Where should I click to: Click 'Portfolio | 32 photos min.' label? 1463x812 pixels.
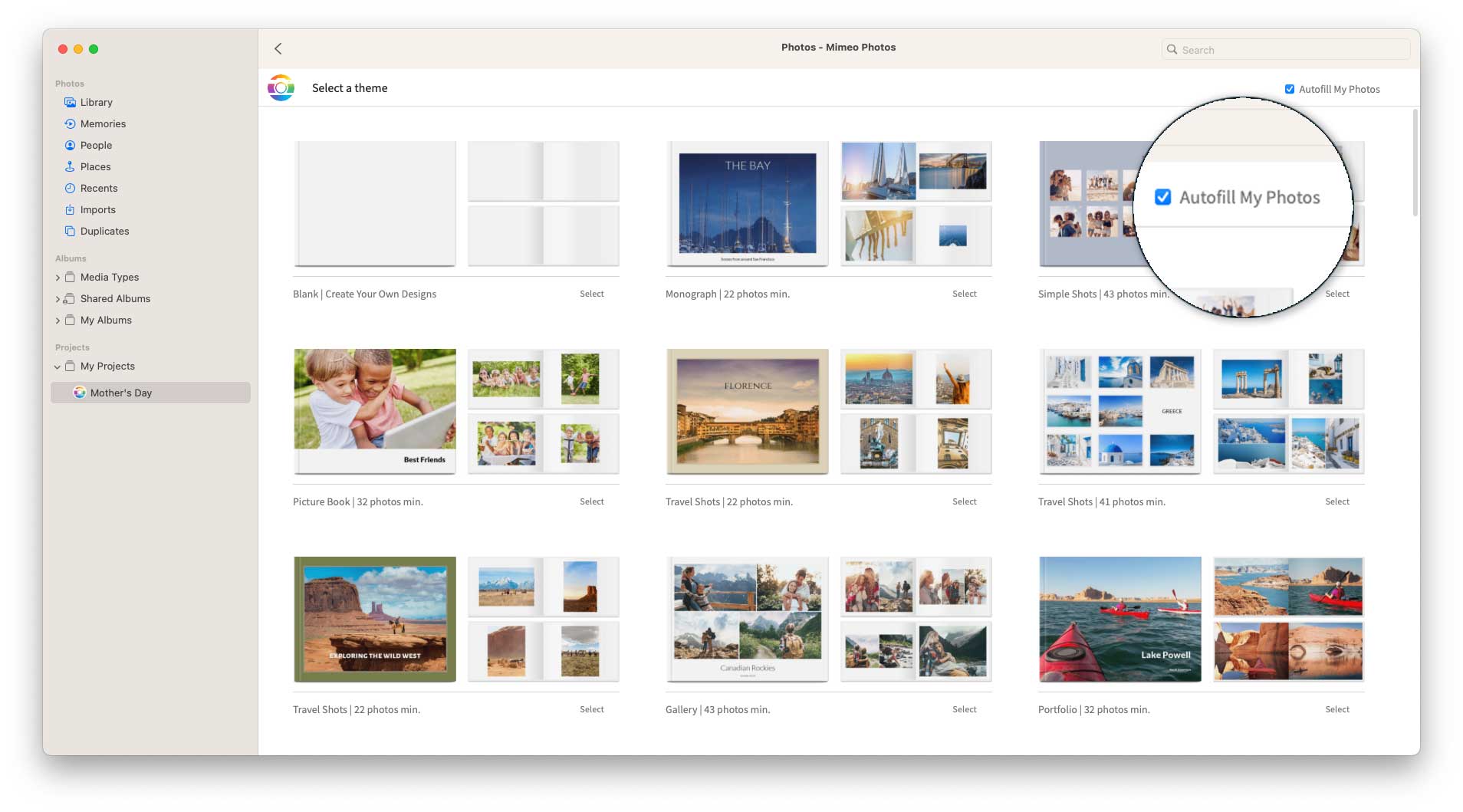point(1094,709)
